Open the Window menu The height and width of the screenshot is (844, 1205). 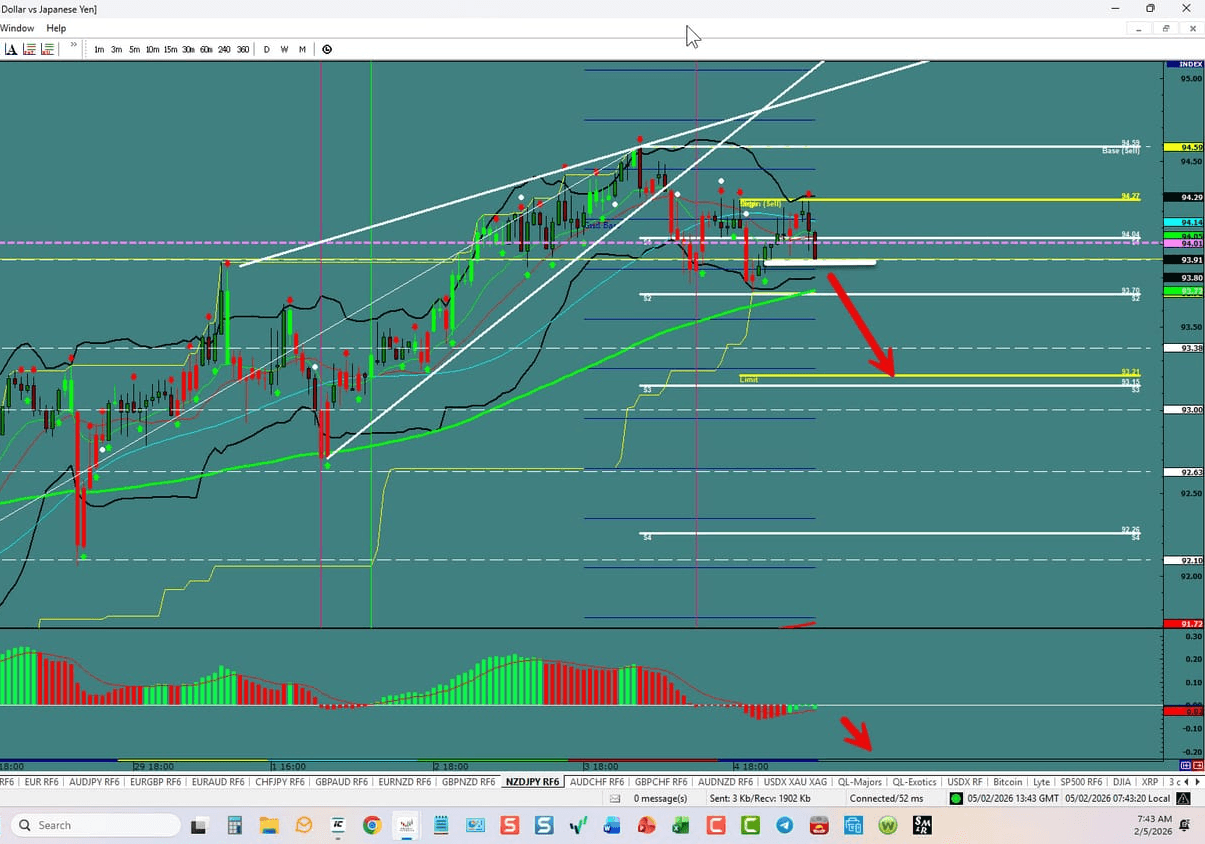(17, 28)
